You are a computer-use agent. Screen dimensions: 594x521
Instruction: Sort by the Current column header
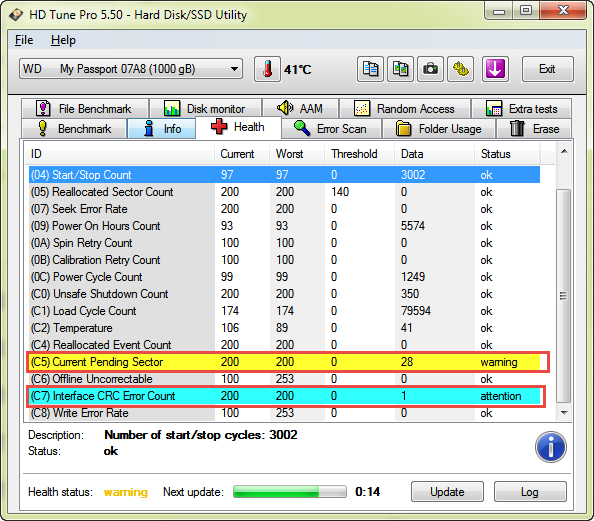[x=242, y=154]
